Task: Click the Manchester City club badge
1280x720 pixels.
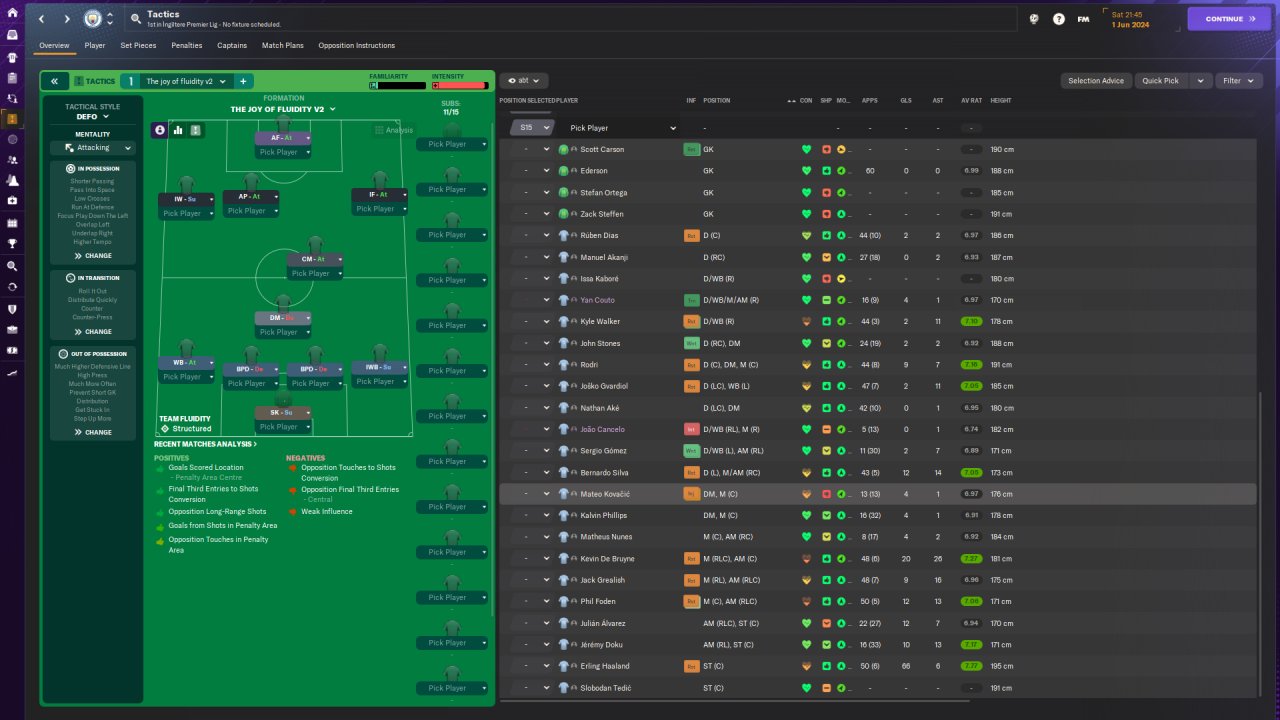Action: [x=93, y=19]
